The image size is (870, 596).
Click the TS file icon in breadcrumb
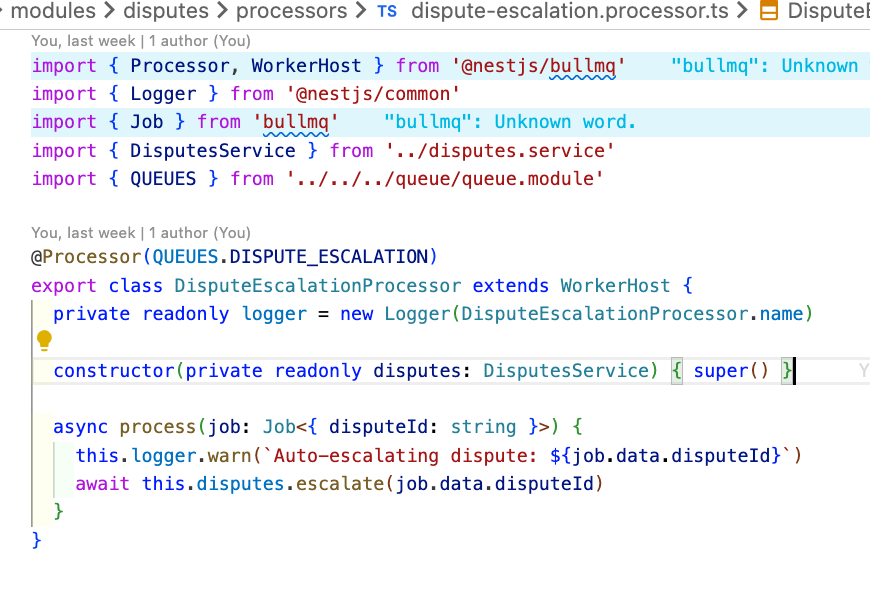pos(387,11)
